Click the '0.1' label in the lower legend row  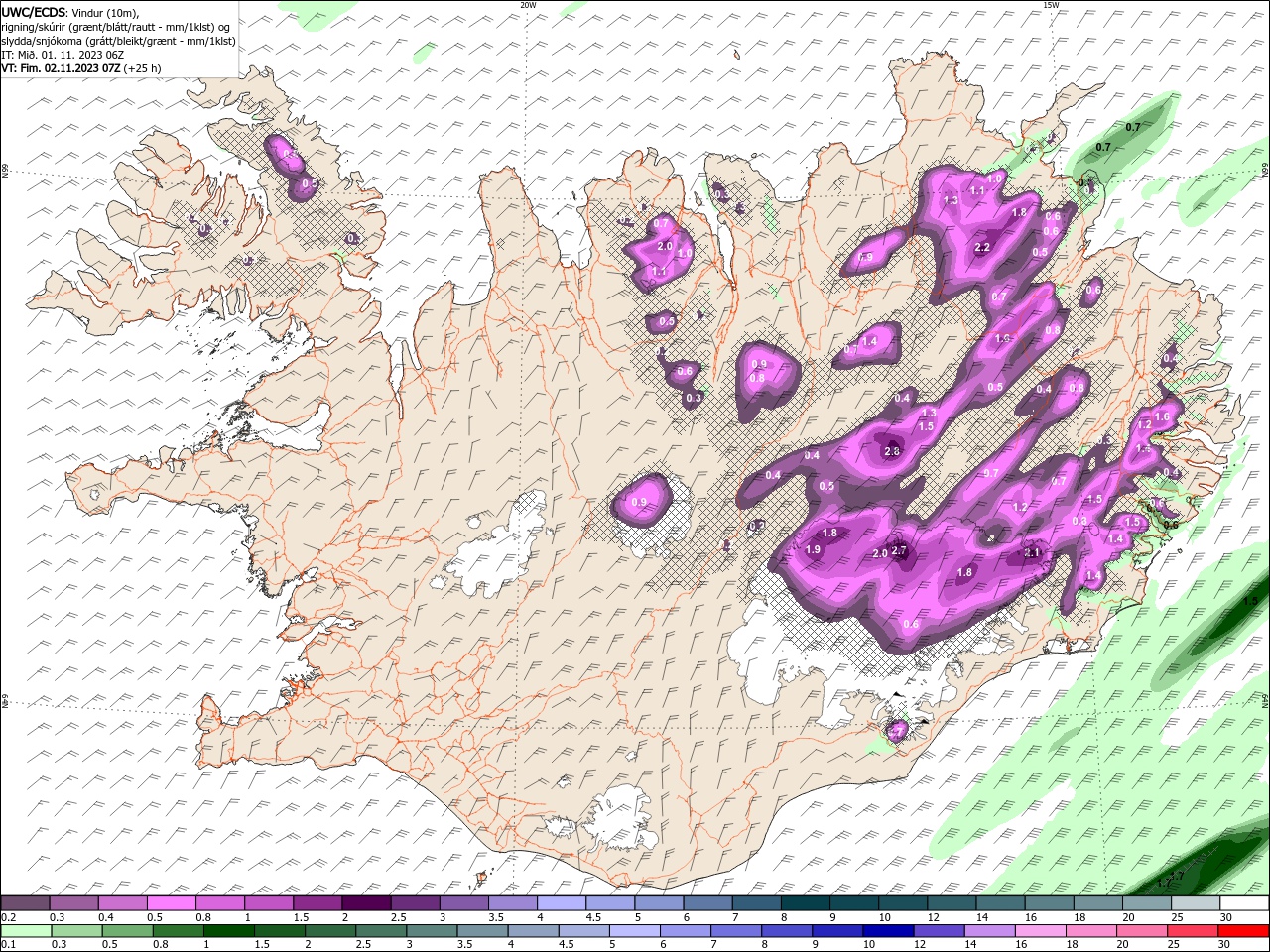[x=8, y=945]
